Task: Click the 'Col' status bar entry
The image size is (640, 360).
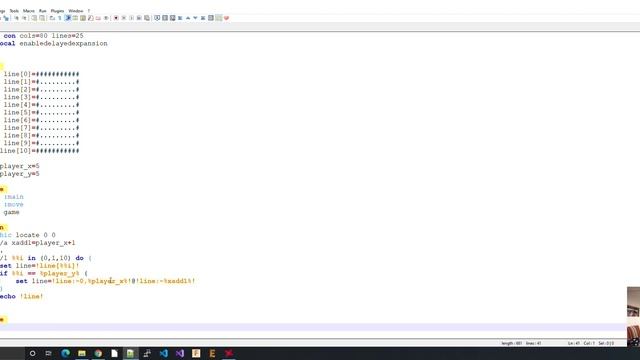Action: pyautogui.click(x=589, y=343)
